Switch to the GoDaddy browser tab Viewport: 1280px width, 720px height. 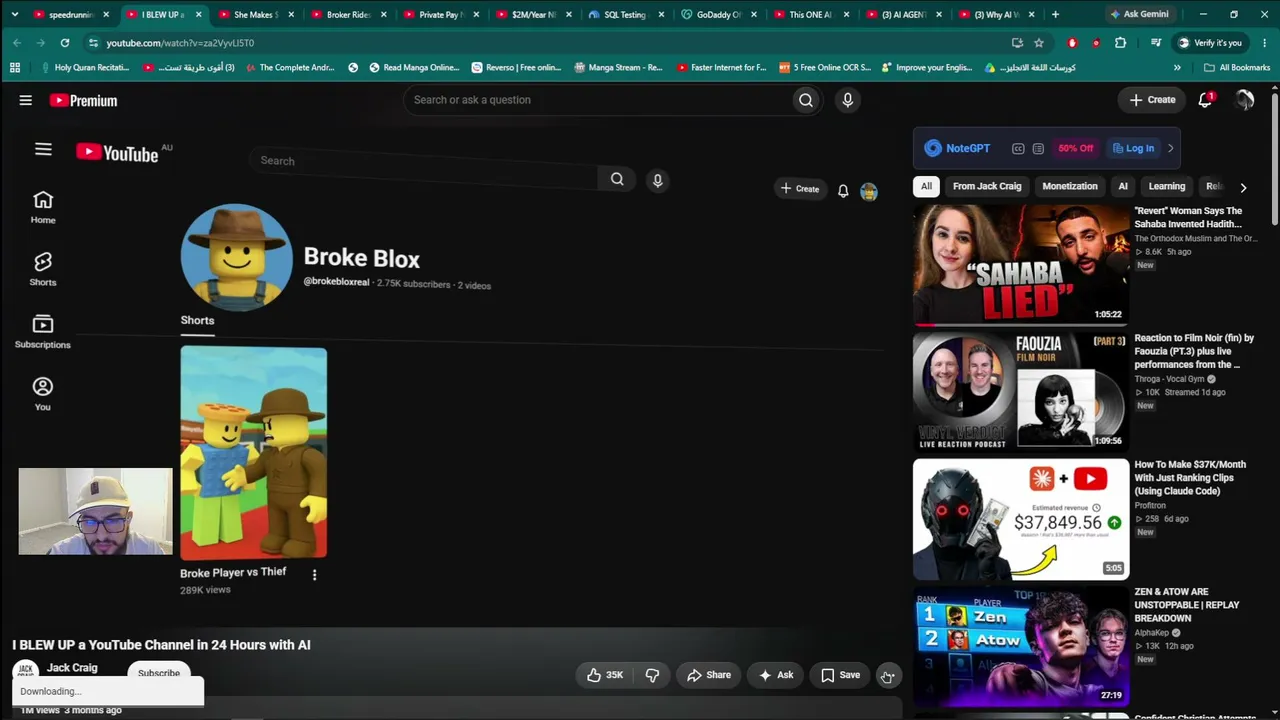tap(718, 15)
